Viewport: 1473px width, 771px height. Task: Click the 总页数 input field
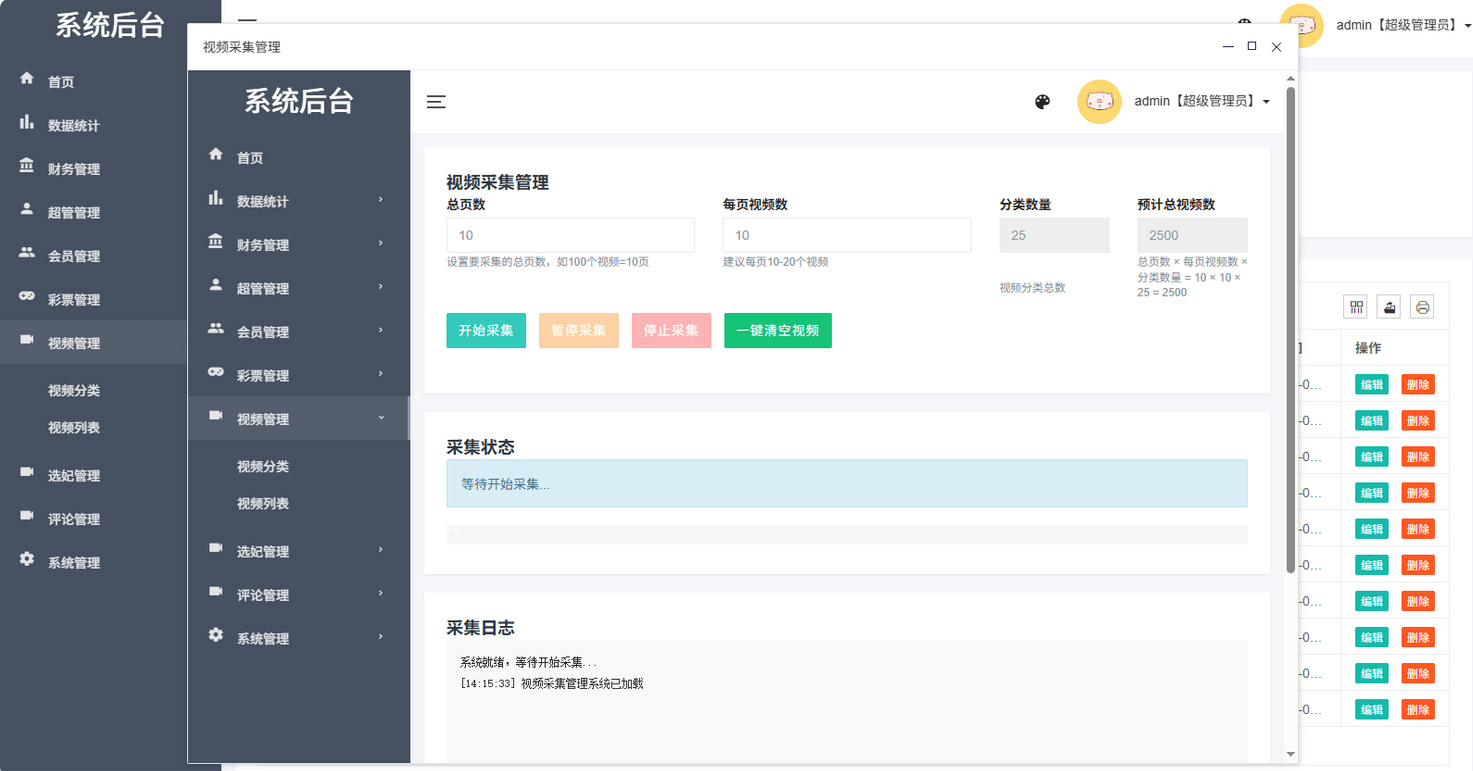pyautogui.click(x=570, y=236)
